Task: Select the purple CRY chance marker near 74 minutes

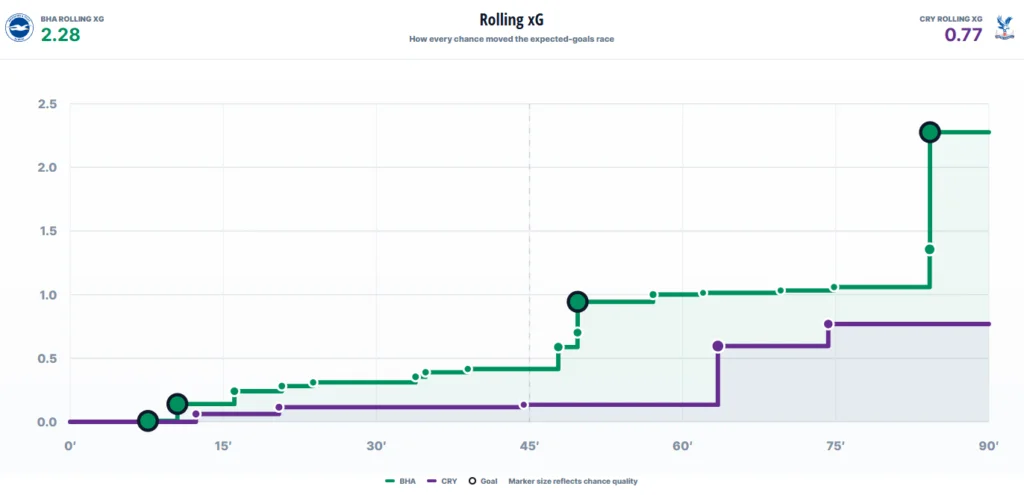Action: 829,324
